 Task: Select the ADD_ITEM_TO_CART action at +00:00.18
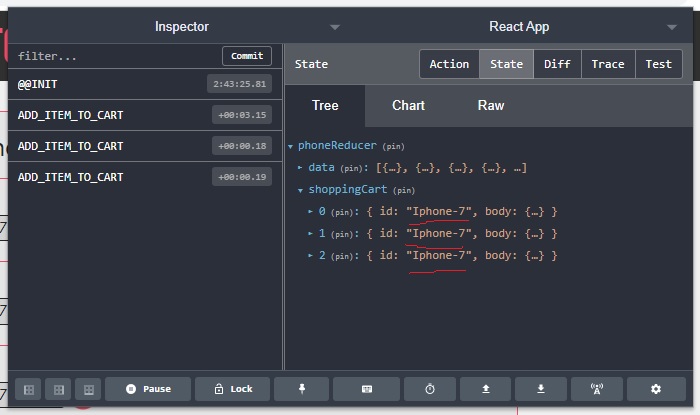(x=145, y=146)
